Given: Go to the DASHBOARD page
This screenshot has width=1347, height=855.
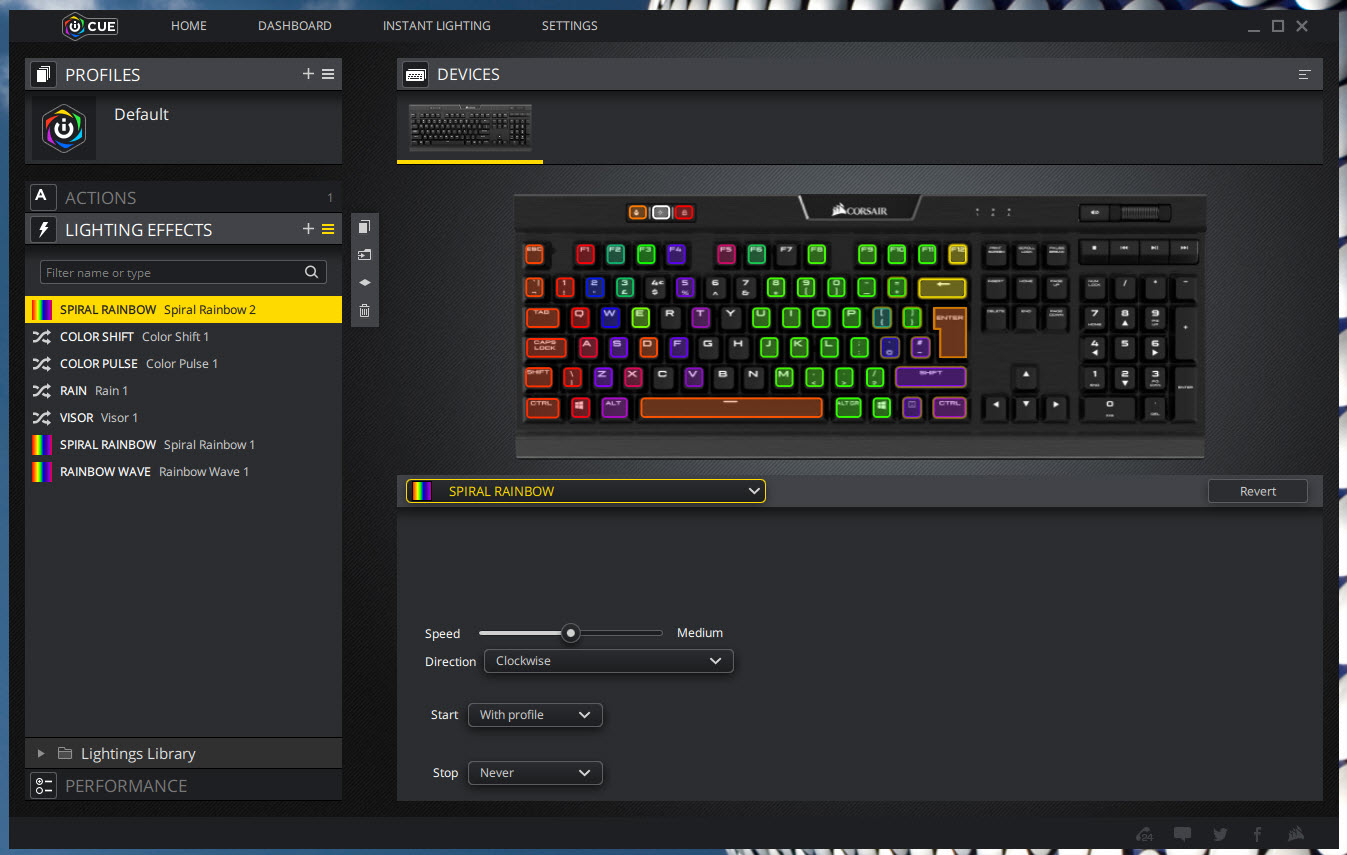Looking at the screenshot, I should pyautogui.click(x=295, y=26).
